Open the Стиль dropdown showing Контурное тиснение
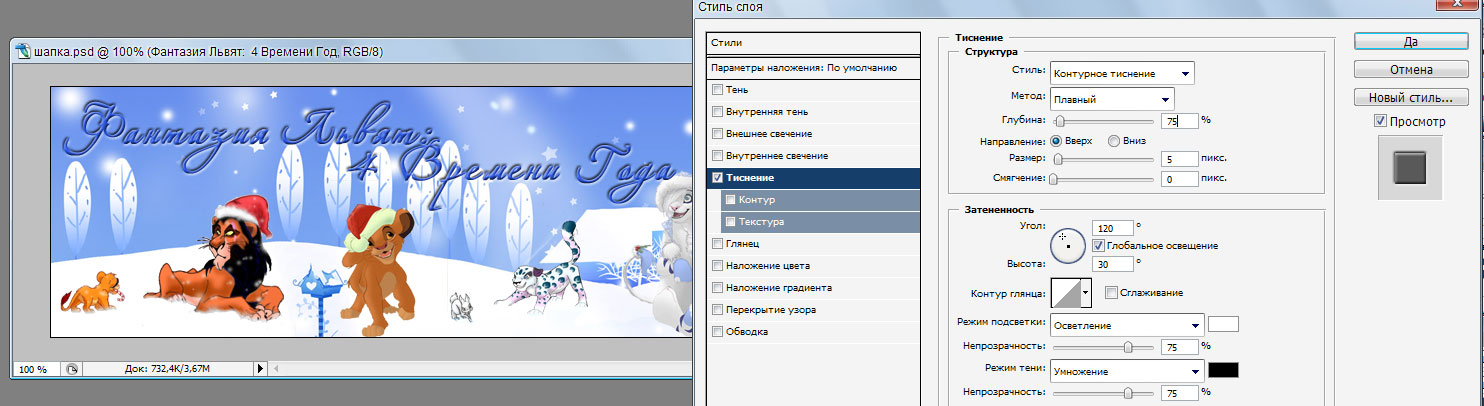 tap(1122, 73)
